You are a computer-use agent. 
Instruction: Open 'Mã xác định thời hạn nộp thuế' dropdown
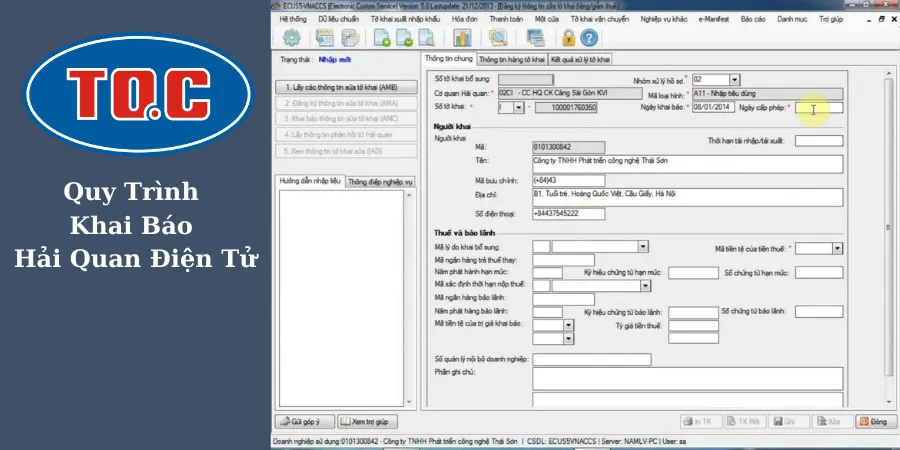click(643, 285)
